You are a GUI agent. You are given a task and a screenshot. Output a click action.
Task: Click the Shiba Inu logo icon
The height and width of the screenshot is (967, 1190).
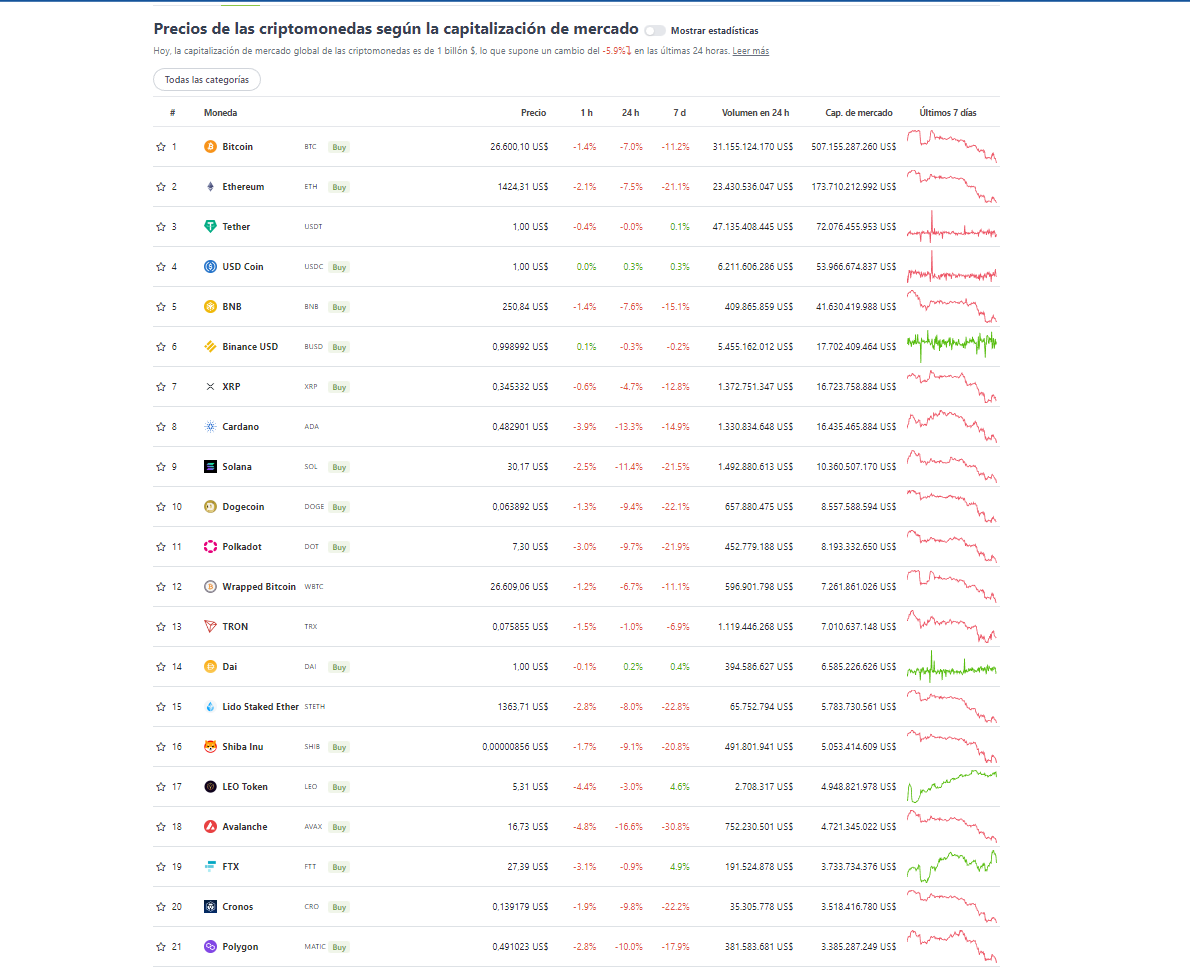point(210,747)
